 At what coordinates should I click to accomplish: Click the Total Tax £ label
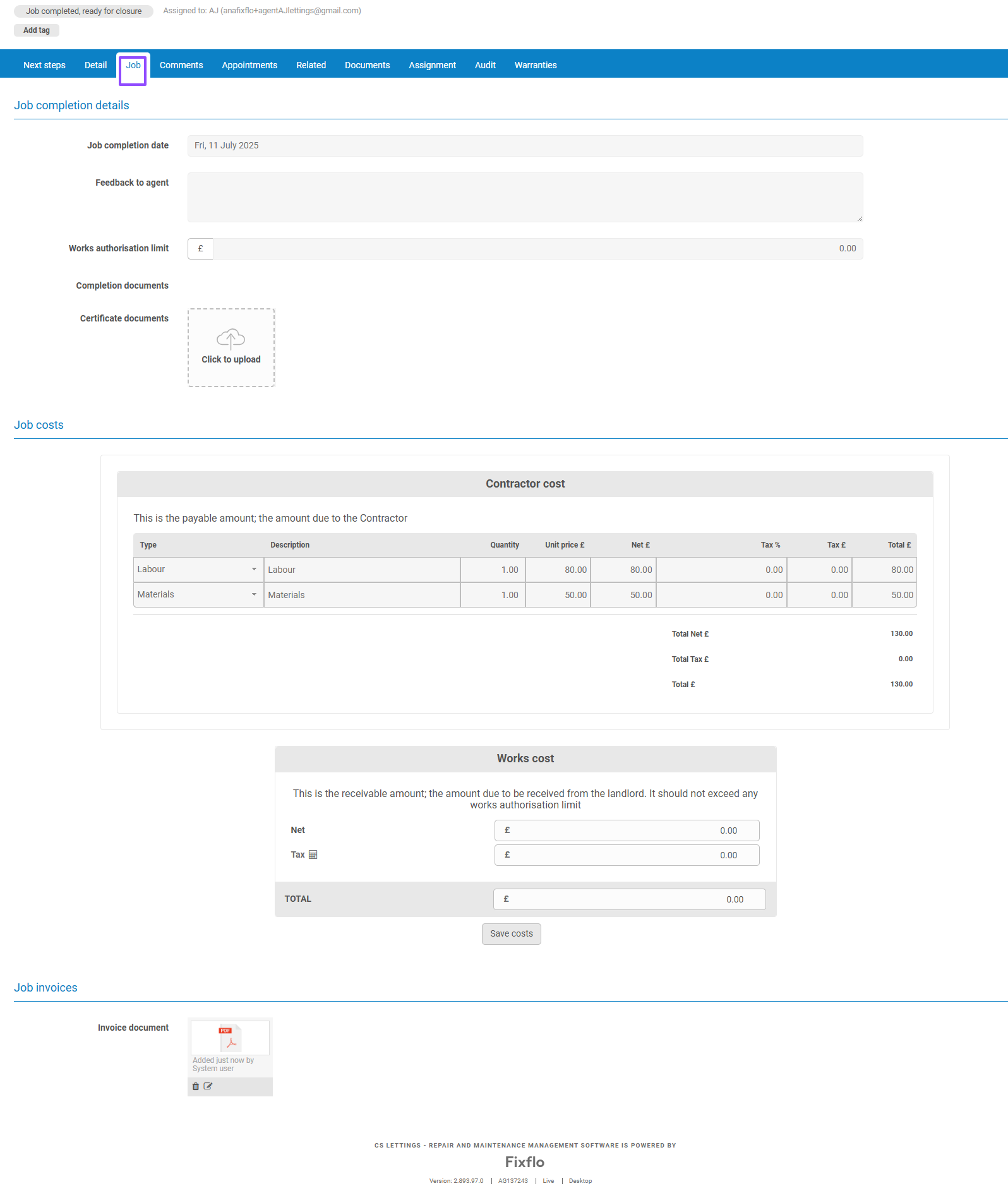(x=690, y=659)
